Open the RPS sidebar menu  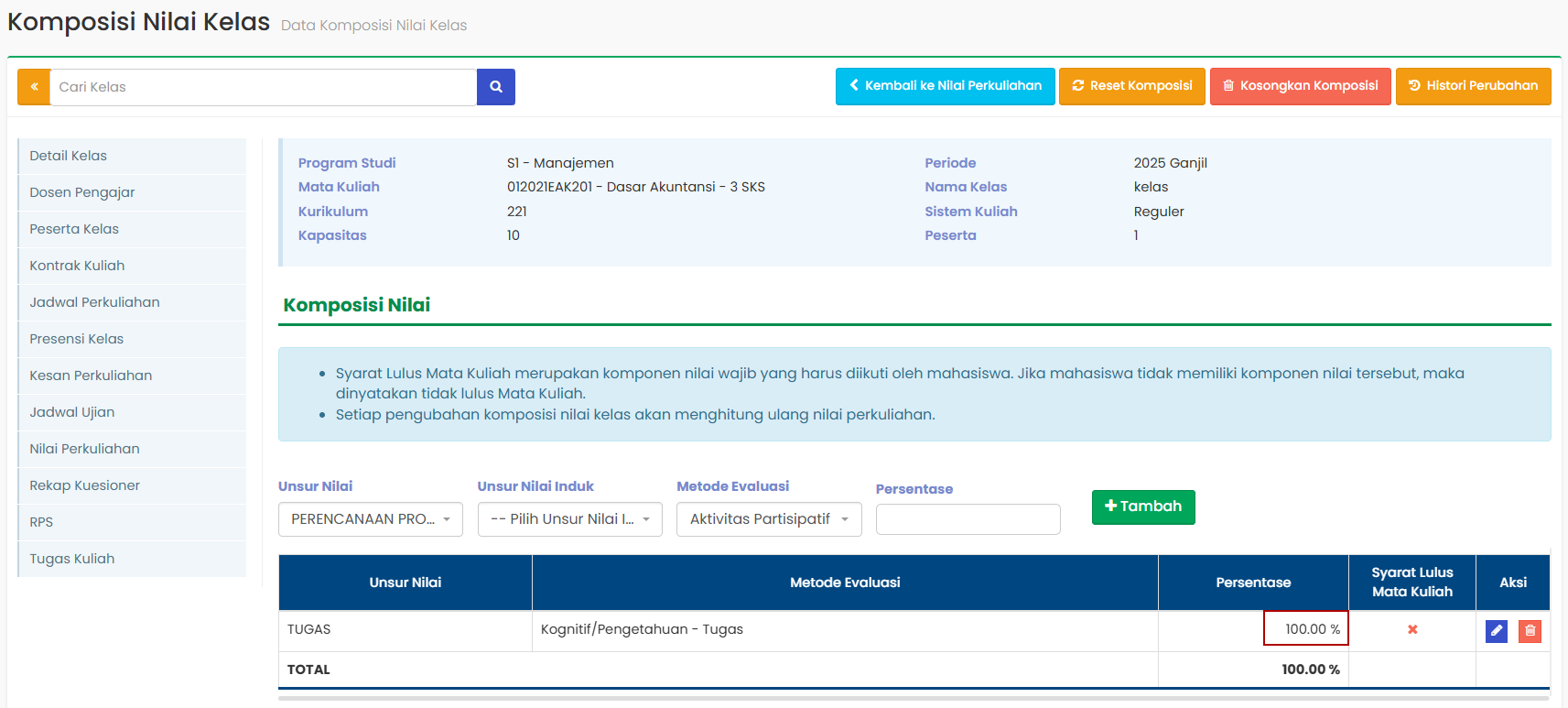click(x=41, y=522)
